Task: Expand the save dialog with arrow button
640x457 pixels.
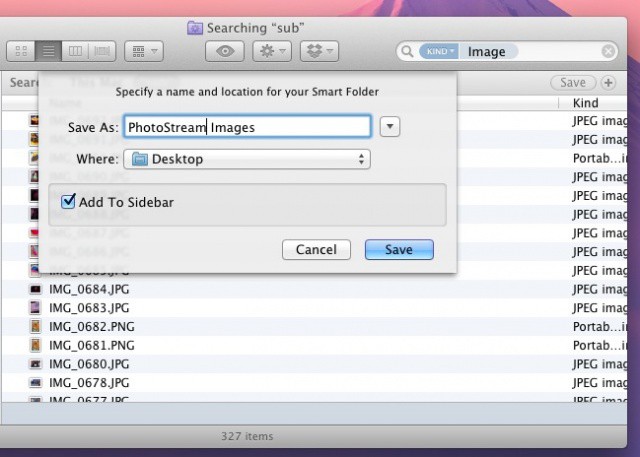Action: (390, 126)
